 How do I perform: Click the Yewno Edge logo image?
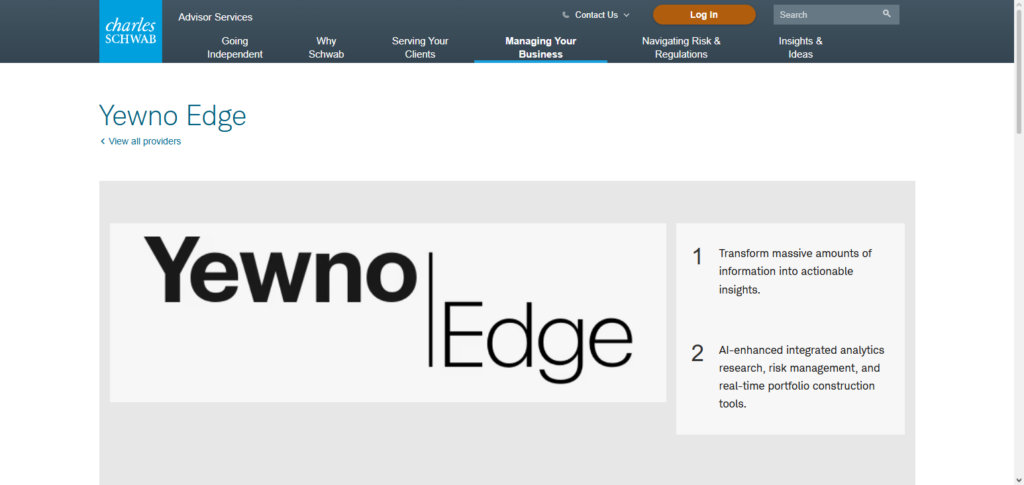pos(388,313)
